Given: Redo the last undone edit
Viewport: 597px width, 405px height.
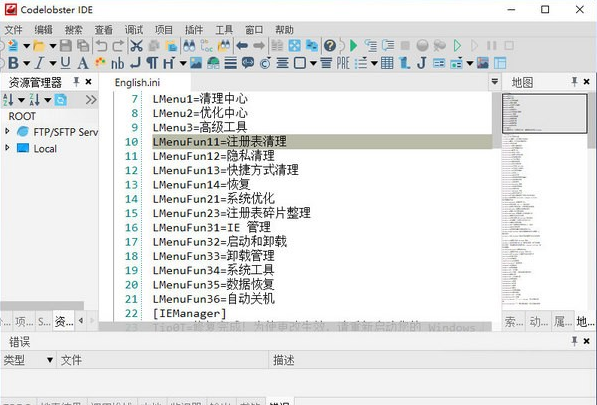Looking at the screenshot, I should click(118, 46).
